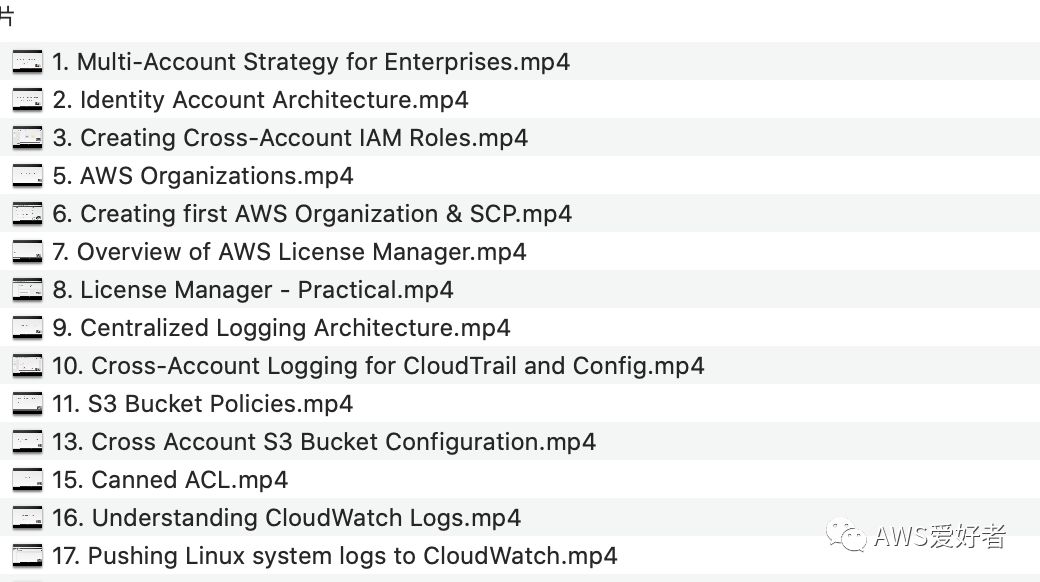Click the icon for Overview of AWS License Manager
1040x582 pixels.
click(27, 252)
